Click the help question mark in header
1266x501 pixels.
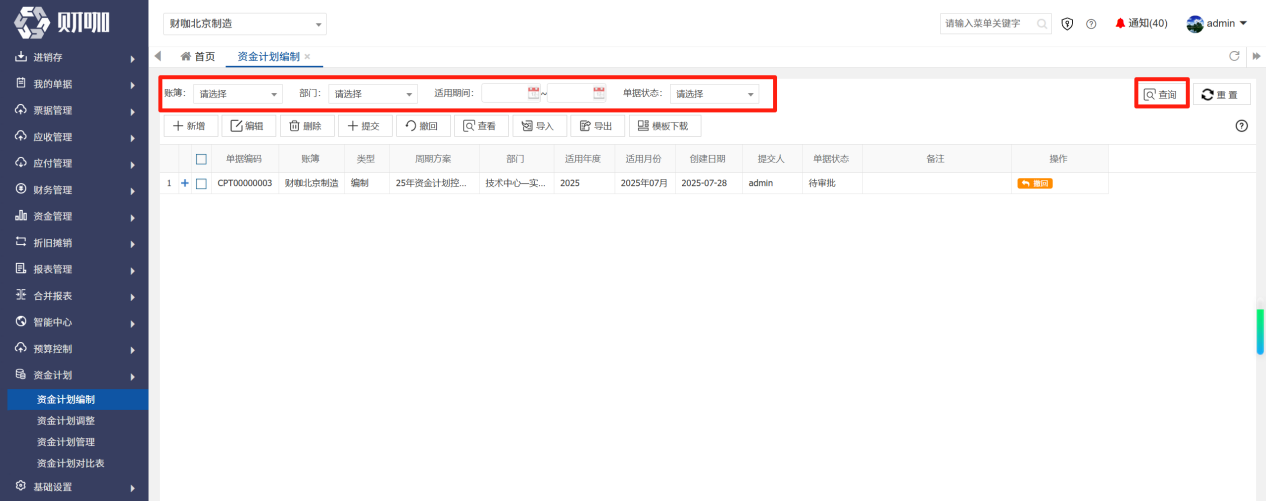pos(1091,24)
